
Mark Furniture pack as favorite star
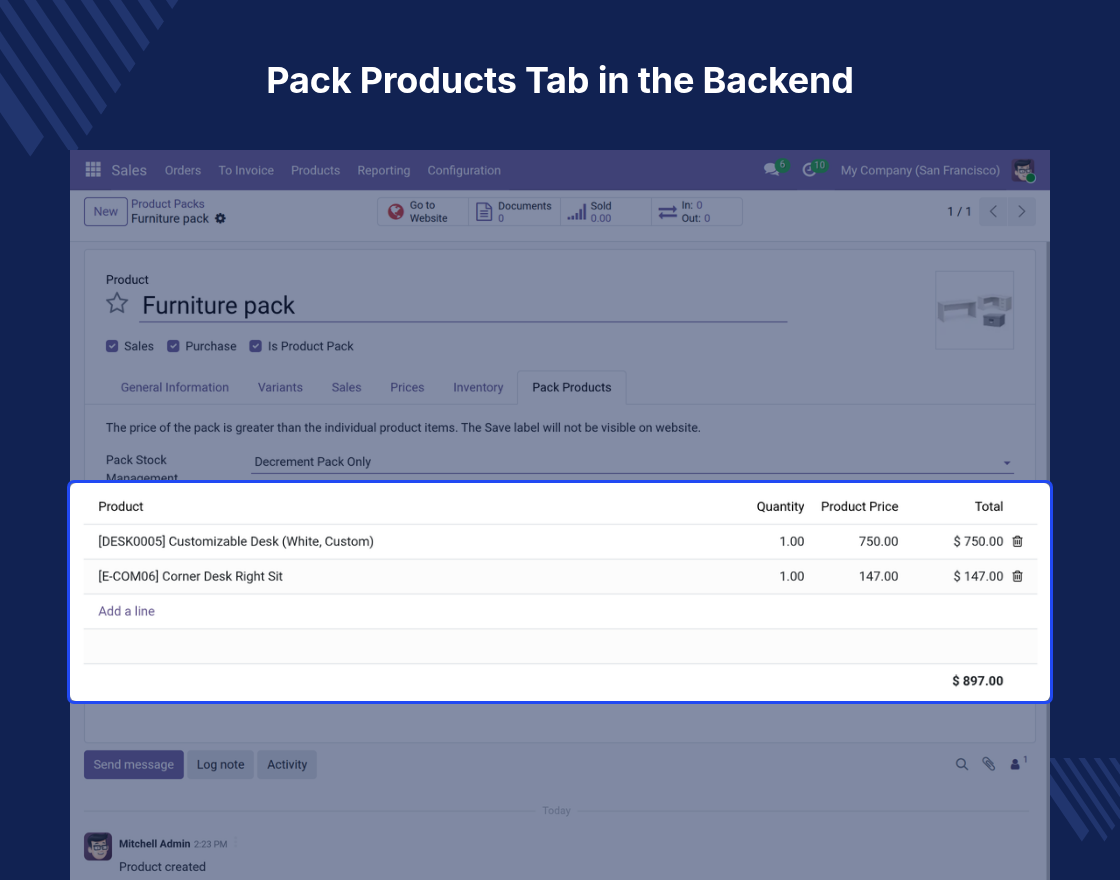(117, 304)
